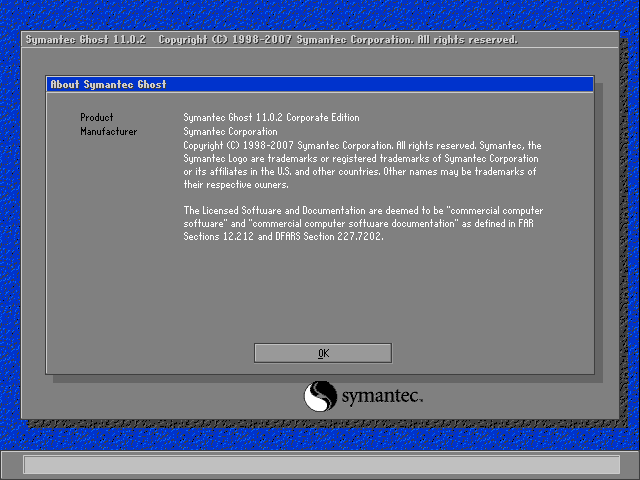Click the 'Sections 12.212 and DFARS' line

[x=283, y=236]
